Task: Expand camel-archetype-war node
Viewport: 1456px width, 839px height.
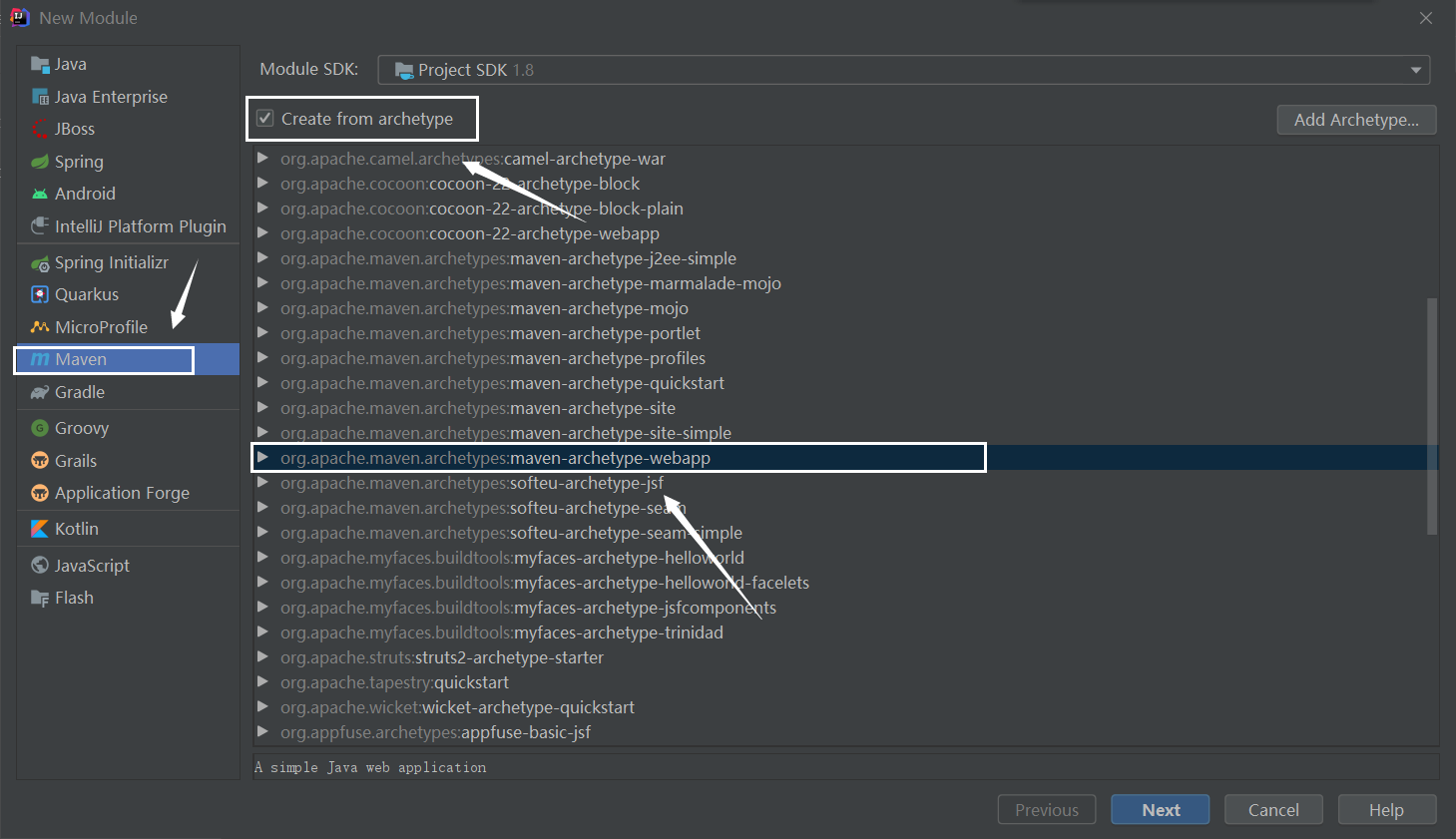Action: point(262,159)
